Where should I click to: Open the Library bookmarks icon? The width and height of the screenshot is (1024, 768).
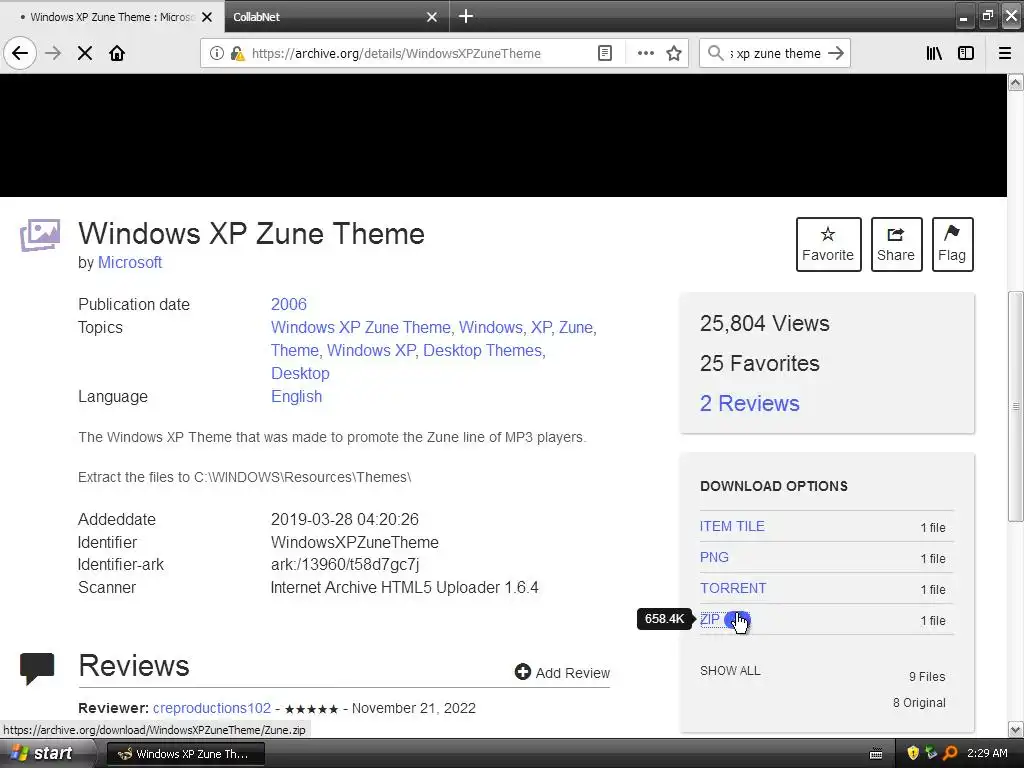[934, 53]
